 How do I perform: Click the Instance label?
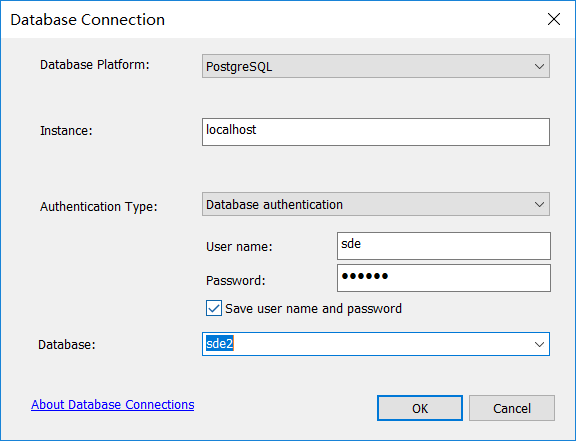[66, 131]
